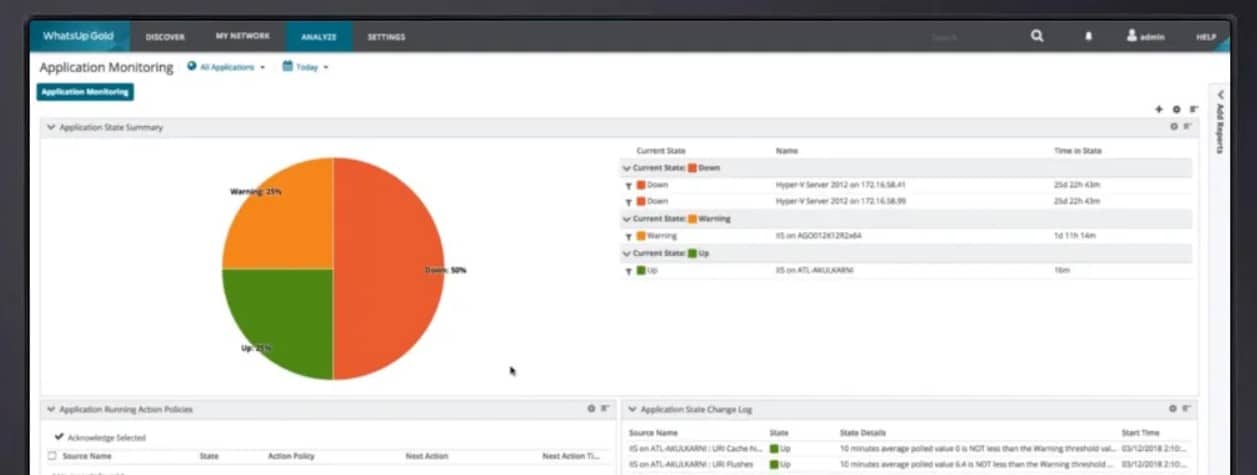Select the Application Monitoring tab button
The height and width of the screenshot is (475, 1257).
point(85,92)
